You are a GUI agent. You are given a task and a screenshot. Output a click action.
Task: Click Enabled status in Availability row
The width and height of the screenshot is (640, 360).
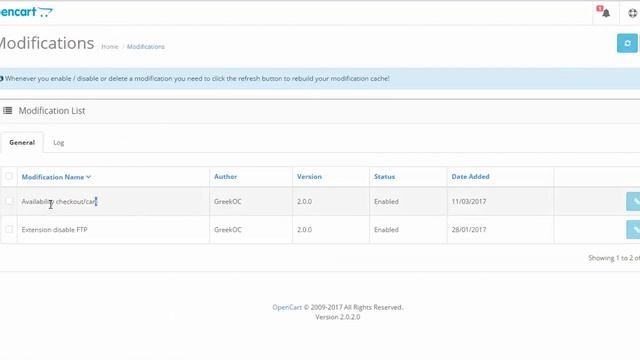386,201
